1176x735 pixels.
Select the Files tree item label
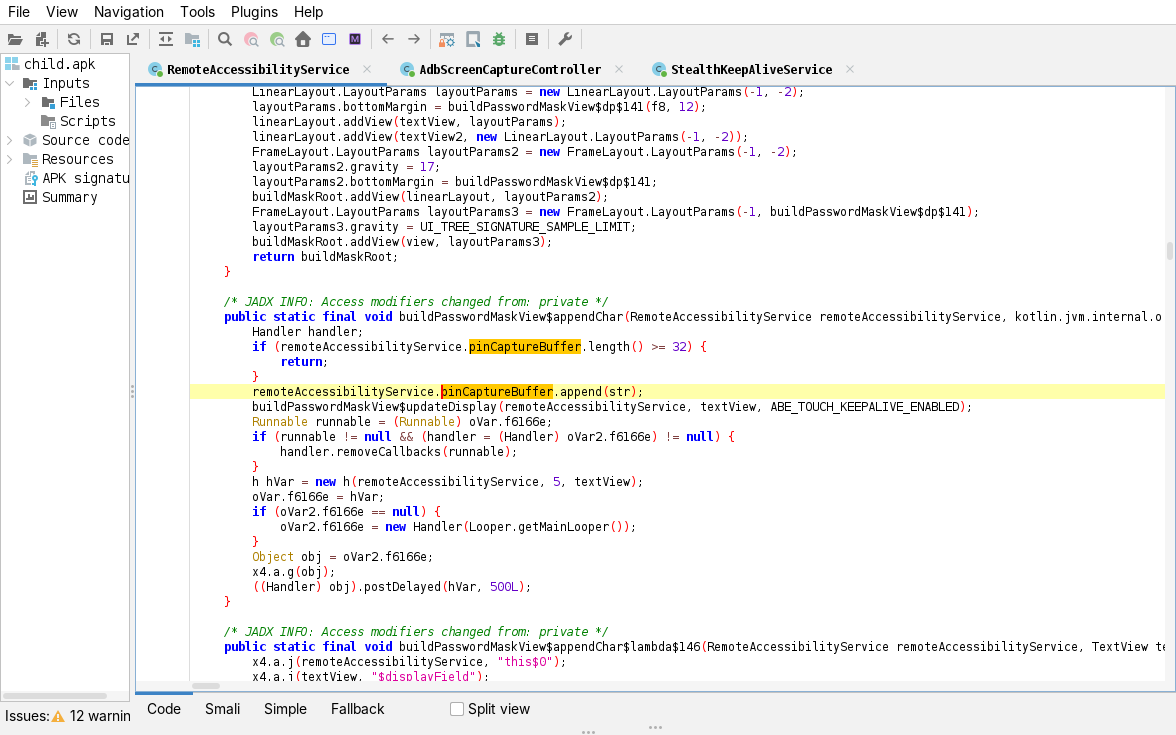click(80, 102)
